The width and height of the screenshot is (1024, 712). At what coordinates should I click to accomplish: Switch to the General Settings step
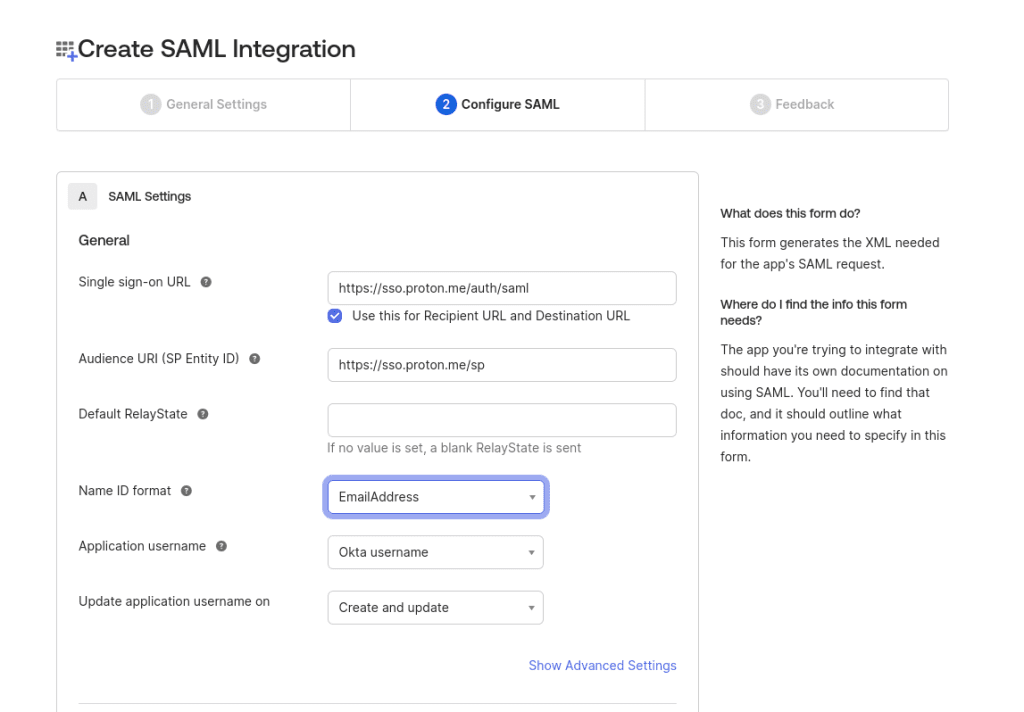(203, 103)
